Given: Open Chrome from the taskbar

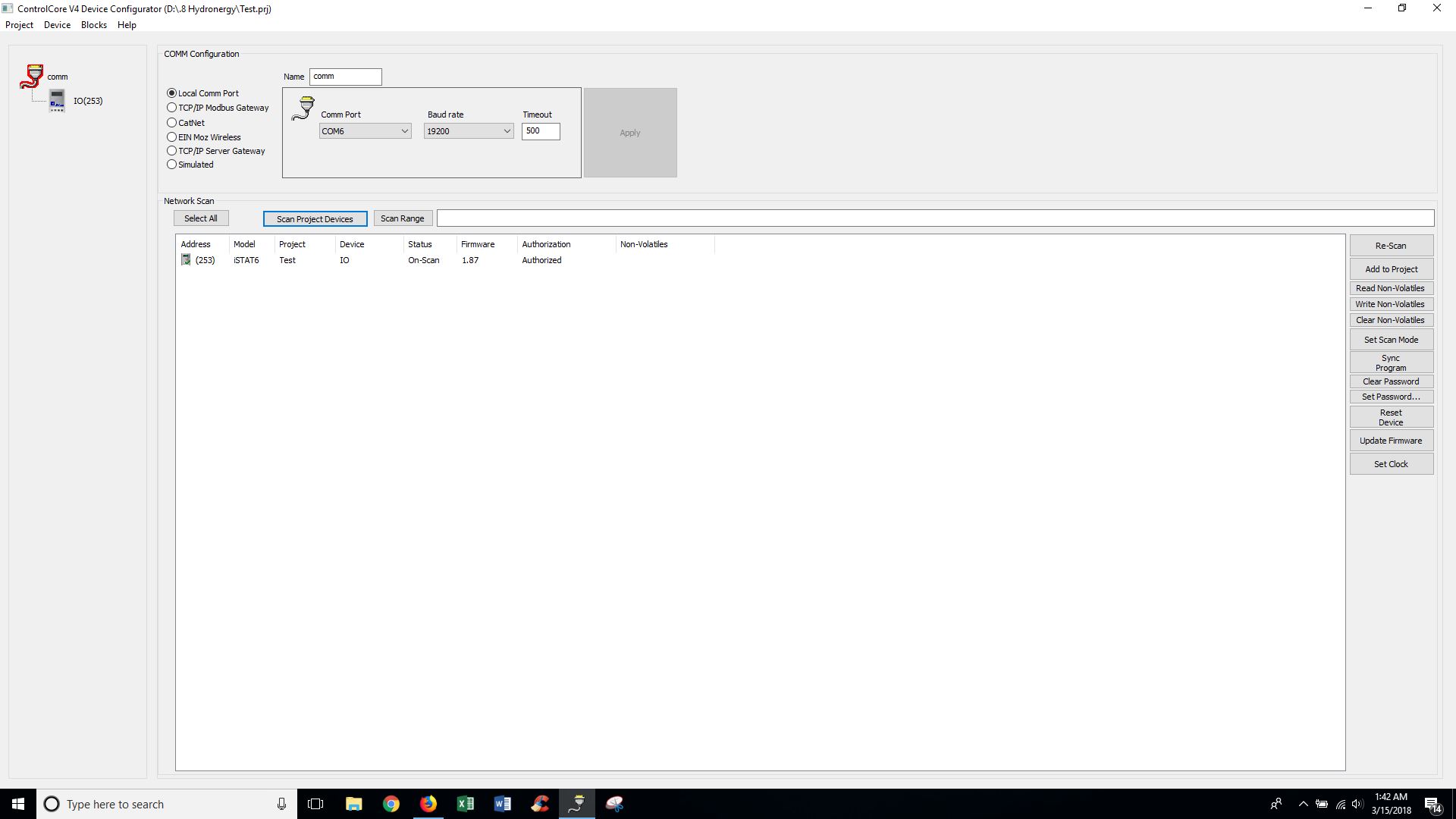Looking at the screenshot, I should pos(391,804).
